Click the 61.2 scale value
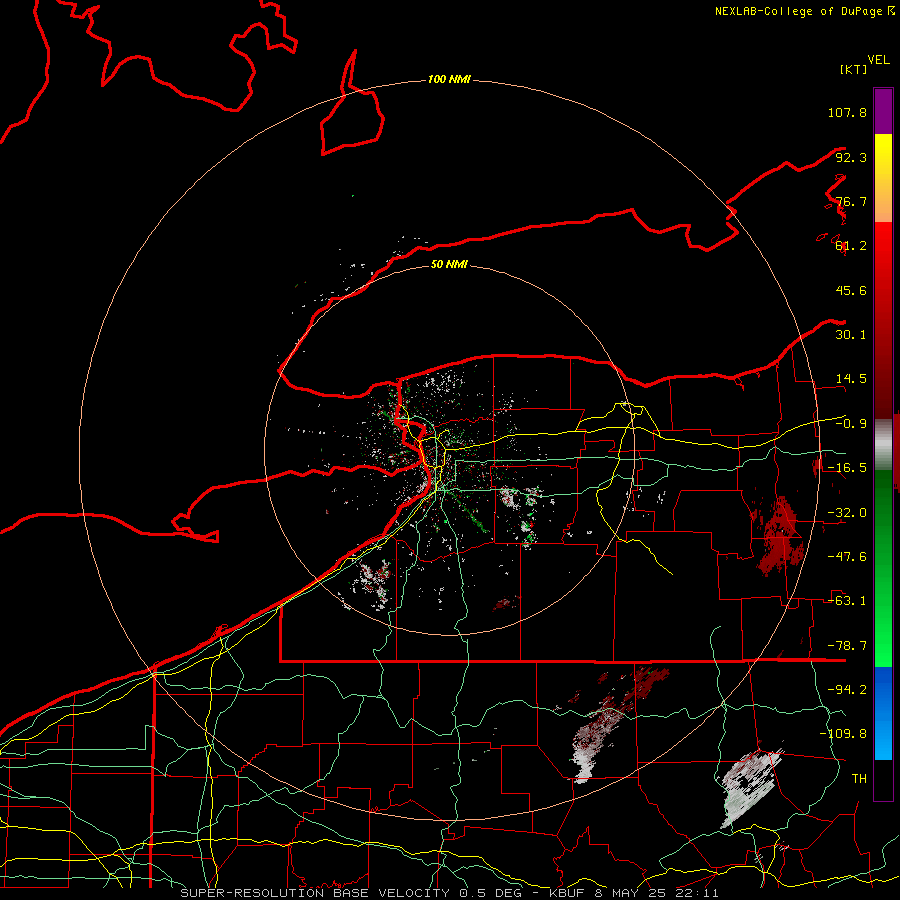Viewport: 900px width, 900px height. pyautogui.click(x=851, y=246)
